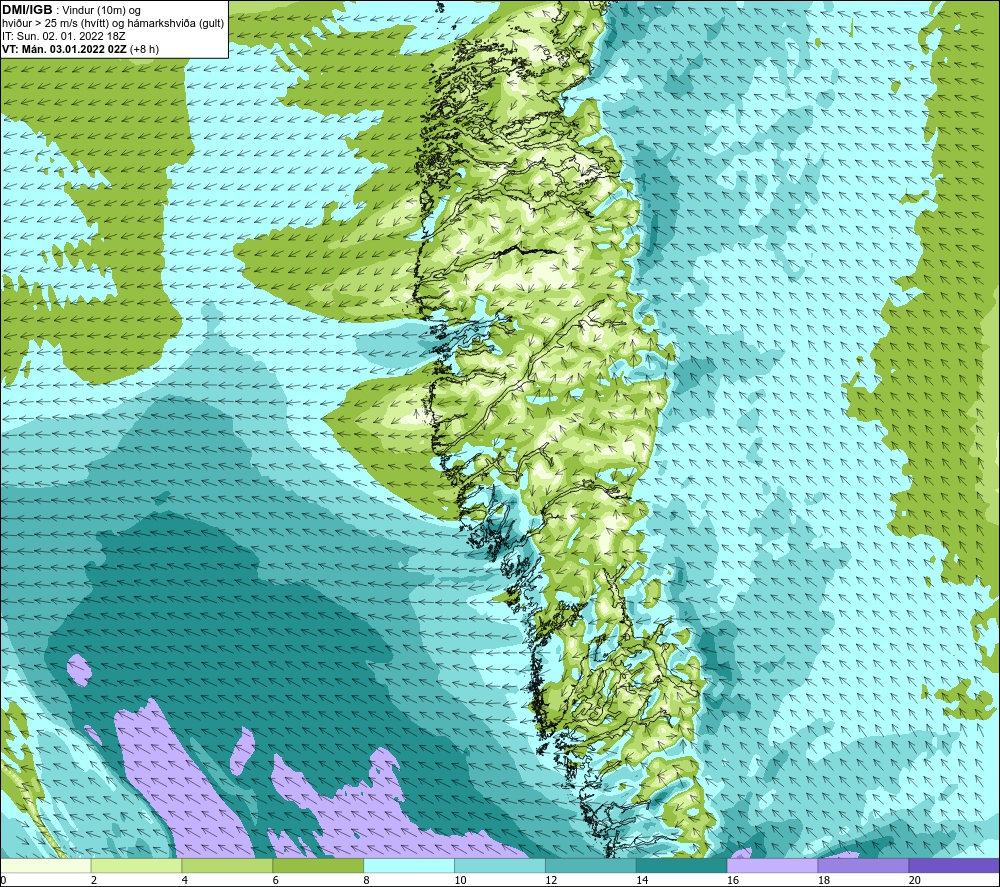The height and width of the screenshot is (887, 1000).
Task: Click the 14–16 m/s dark teal legend swatch
Action: pos(681,866)
